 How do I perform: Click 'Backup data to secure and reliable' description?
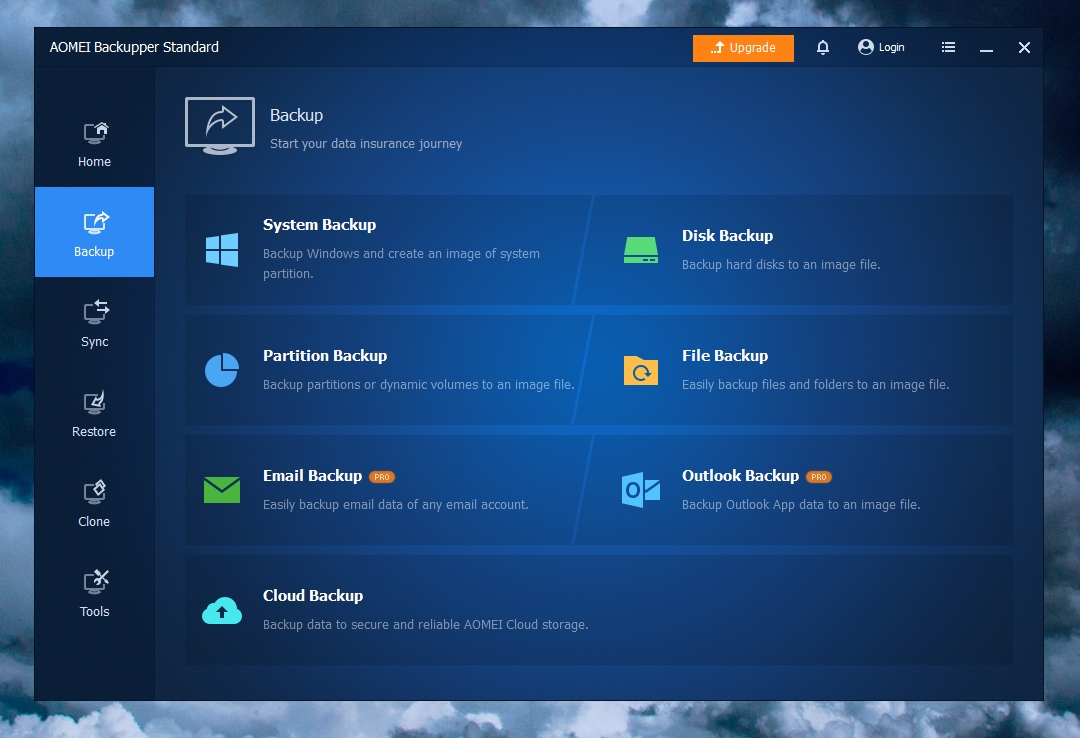click(x=426, y=624)
